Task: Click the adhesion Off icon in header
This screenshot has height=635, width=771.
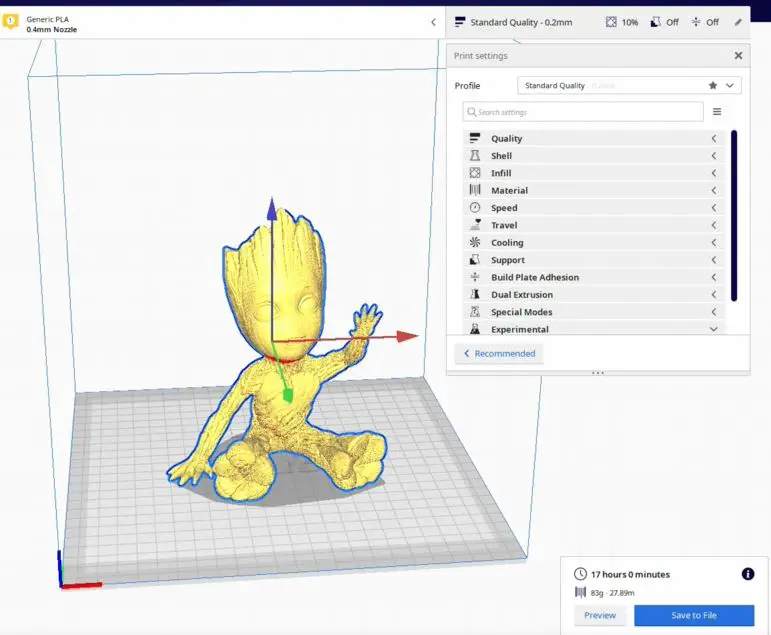Action: tap(696, 22)
